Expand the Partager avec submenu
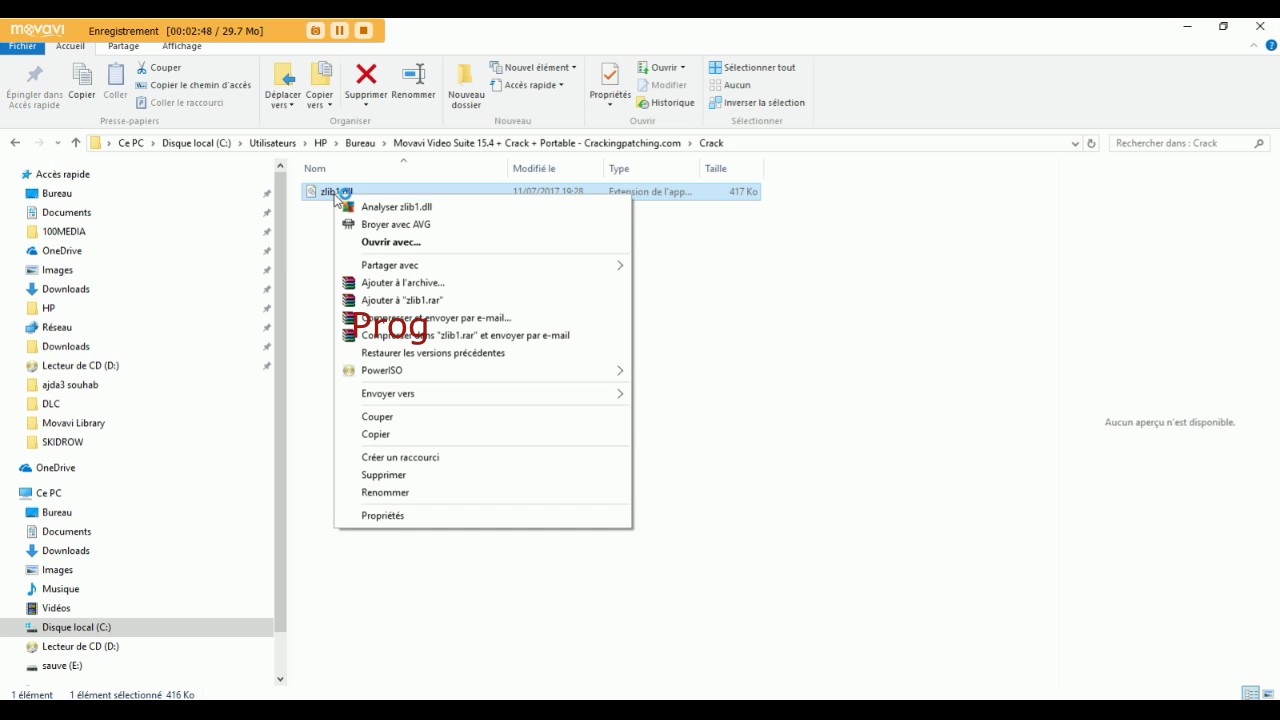 tap(483, 265)
